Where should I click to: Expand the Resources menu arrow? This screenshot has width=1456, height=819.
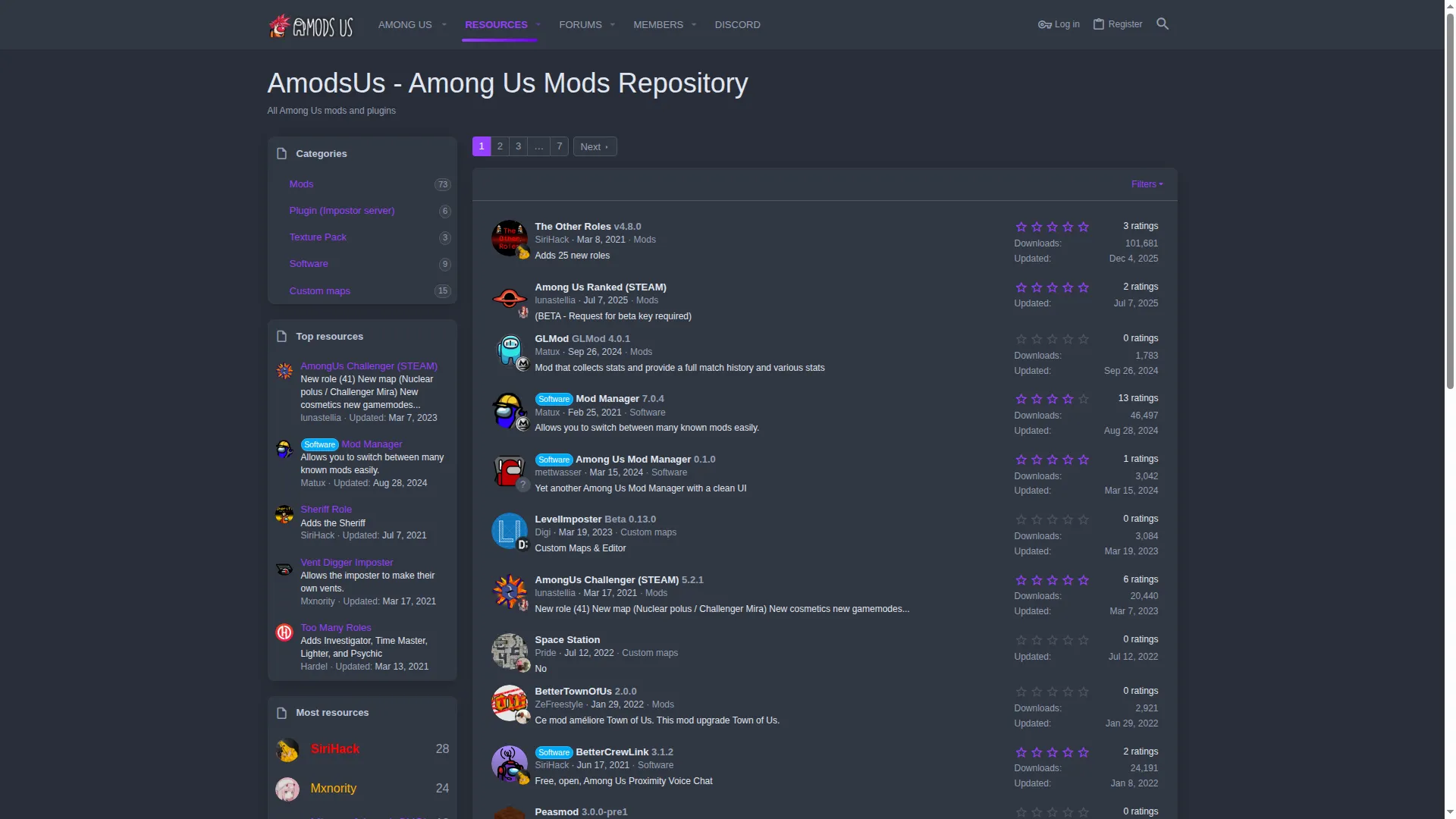(x=538, y=25)
